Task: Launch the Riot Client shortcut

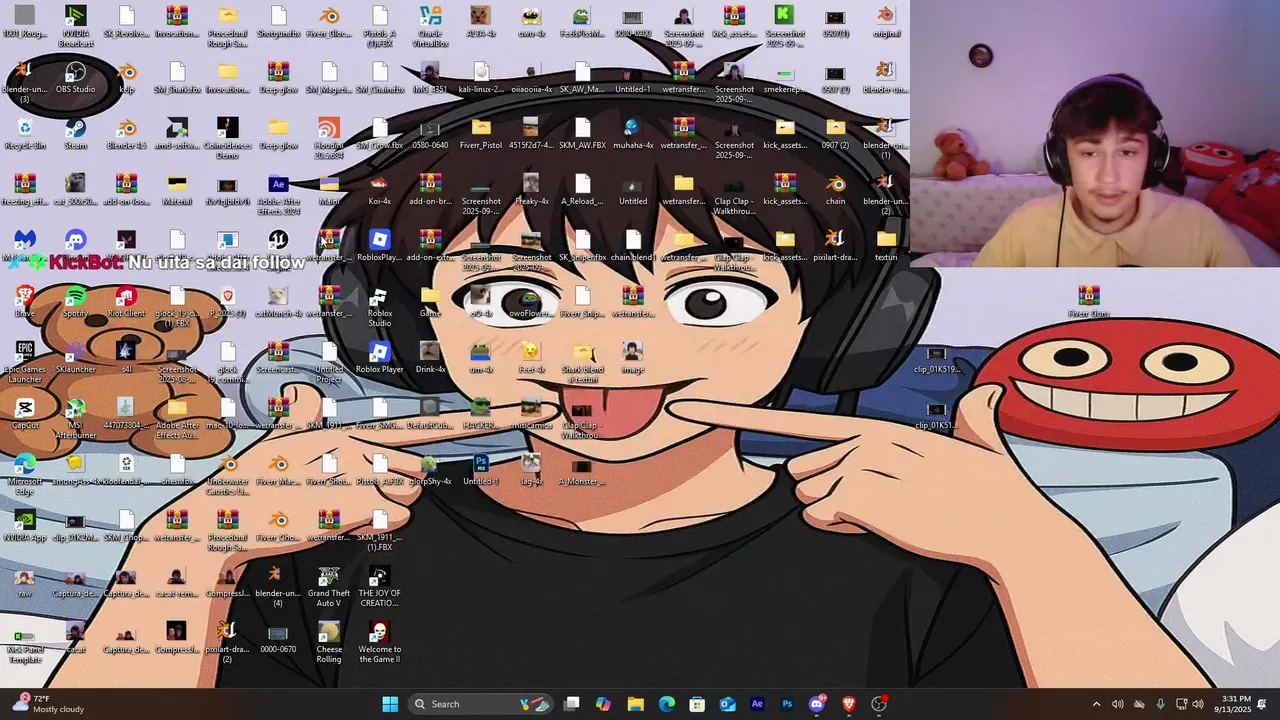Action: tap(126, 301)
